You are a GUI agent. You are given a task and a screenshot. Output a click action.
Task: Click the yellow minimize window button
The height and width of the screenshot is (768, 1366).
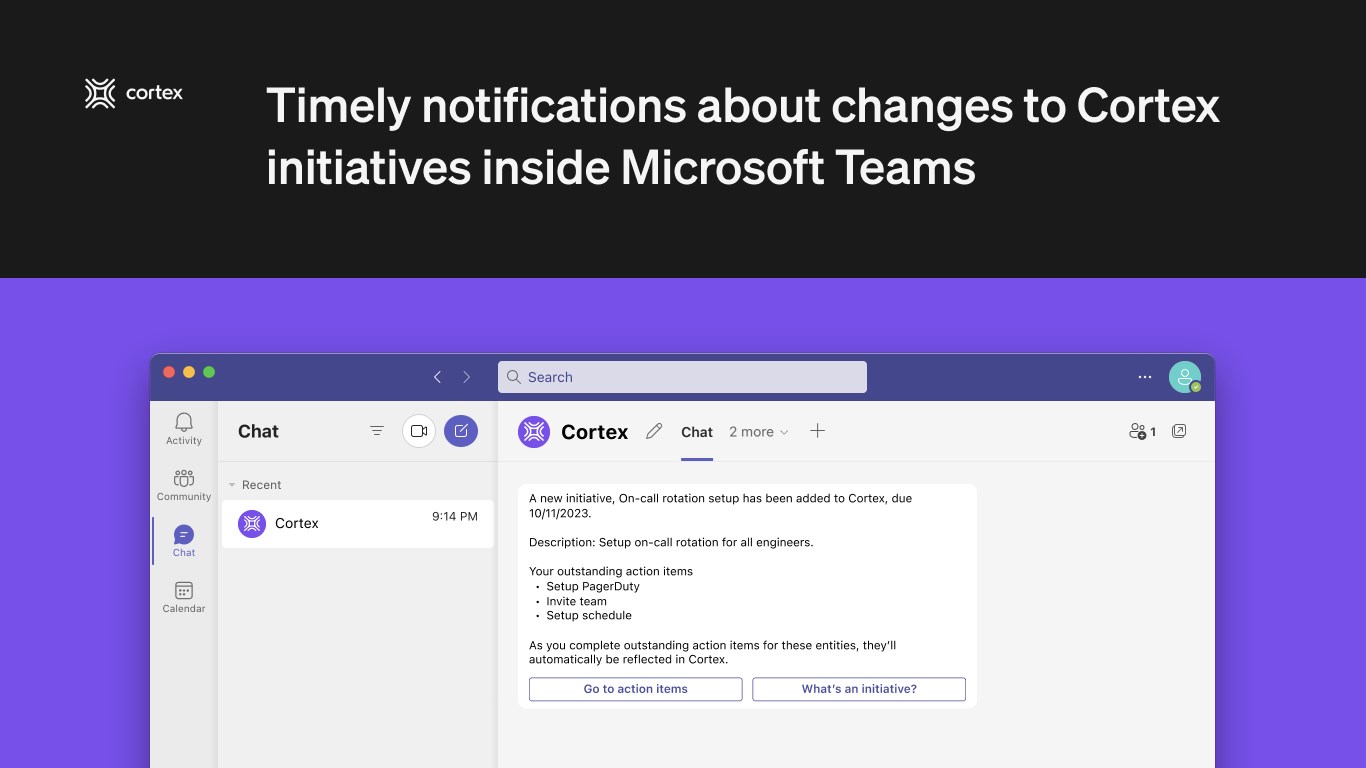(x=189, y=372)
